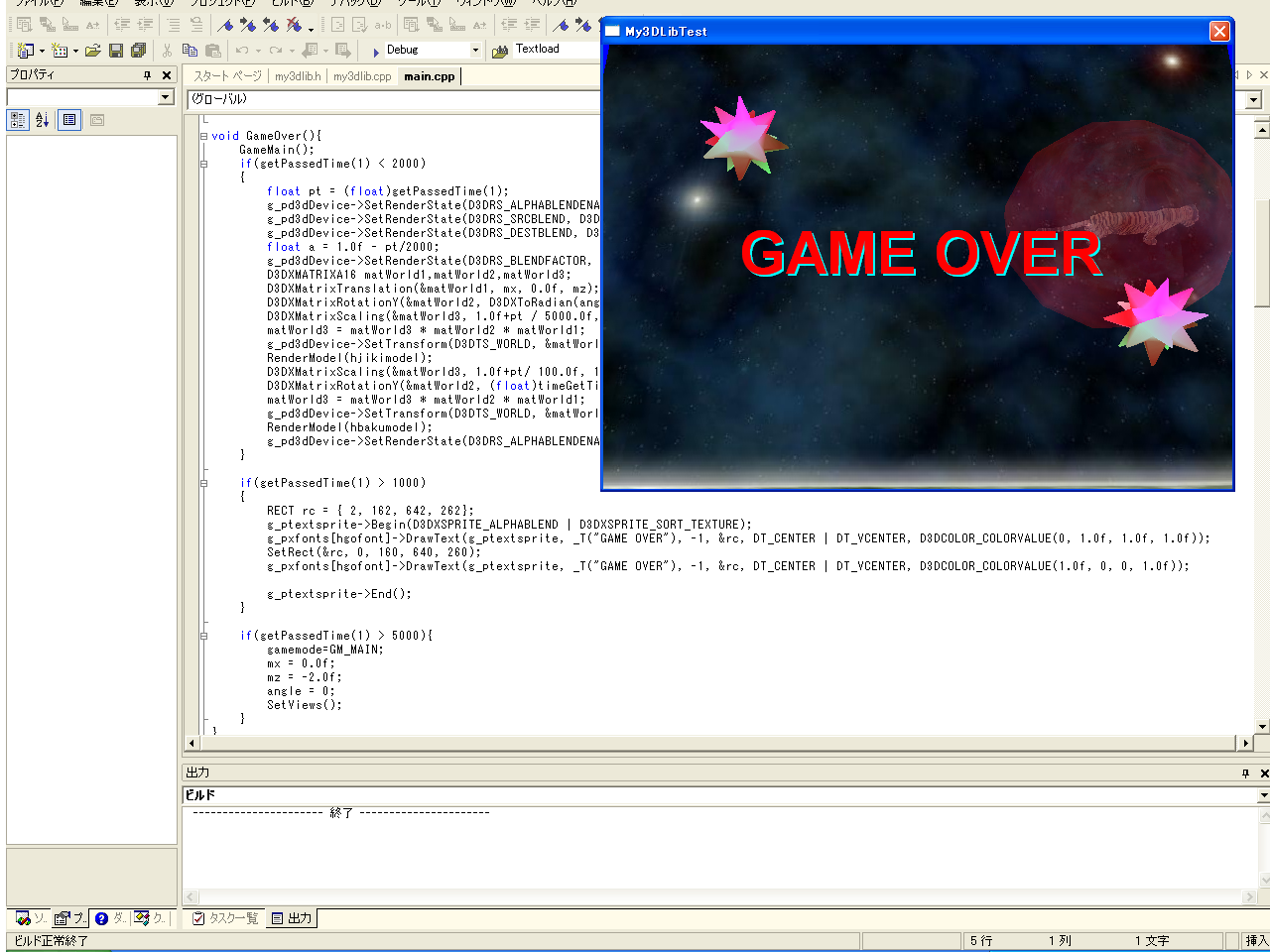Click the Uncomment Selection icon
The height and width of the screenshot is (952, 1270).
tap(196, 25)
